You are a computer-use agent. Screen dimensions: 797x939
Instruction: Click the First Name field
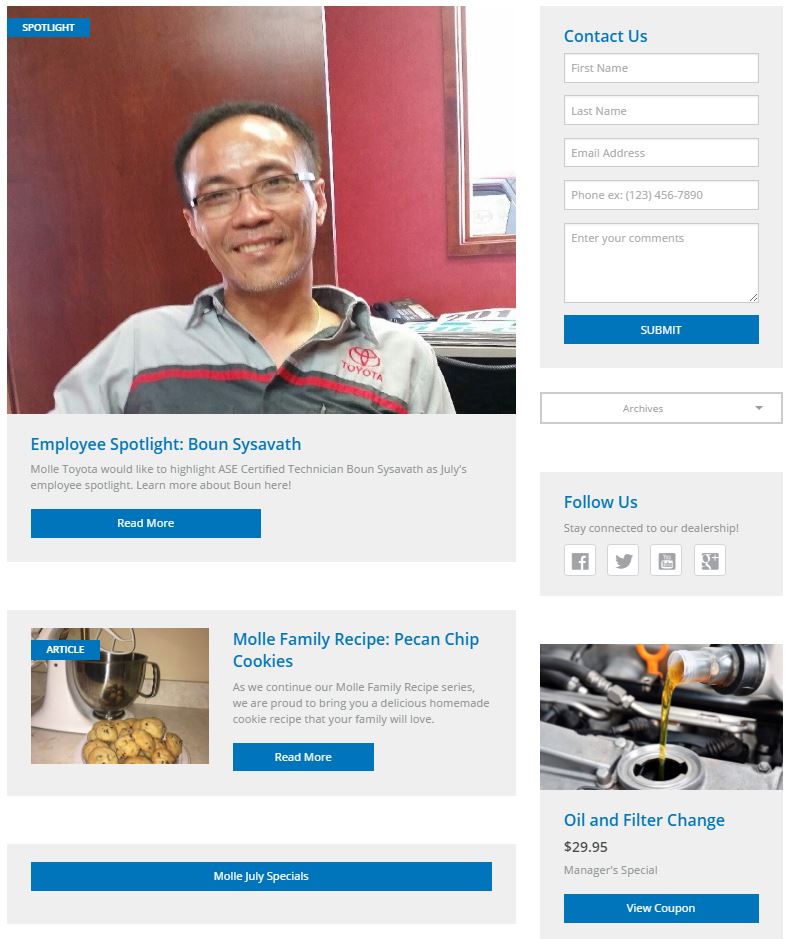(x=661, y=68)
